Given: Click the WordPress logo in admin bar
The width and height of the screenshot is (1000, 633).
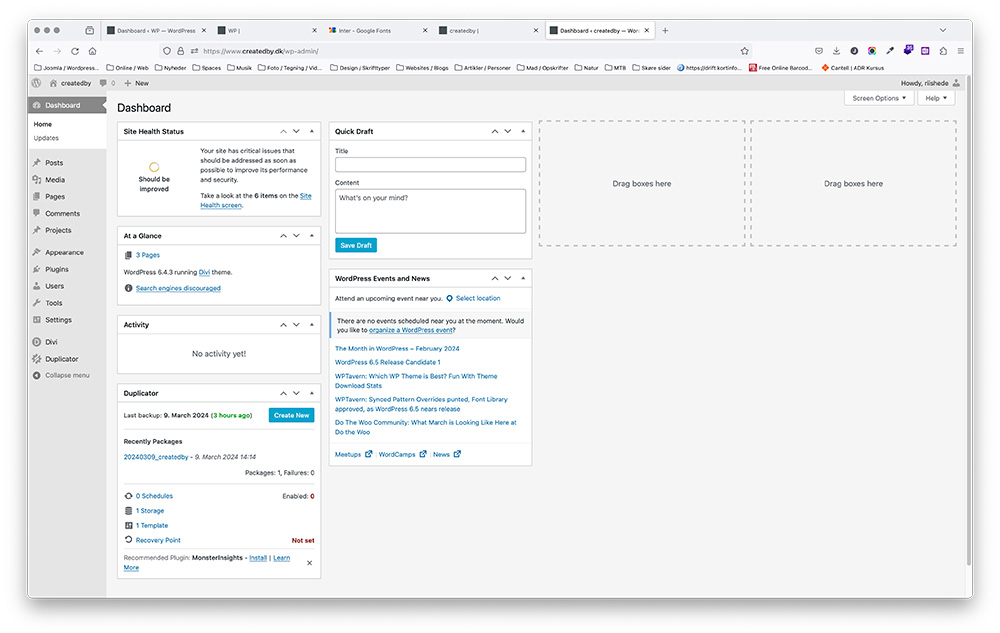Looking at the screenshot, I should click(x=37, y=83).
